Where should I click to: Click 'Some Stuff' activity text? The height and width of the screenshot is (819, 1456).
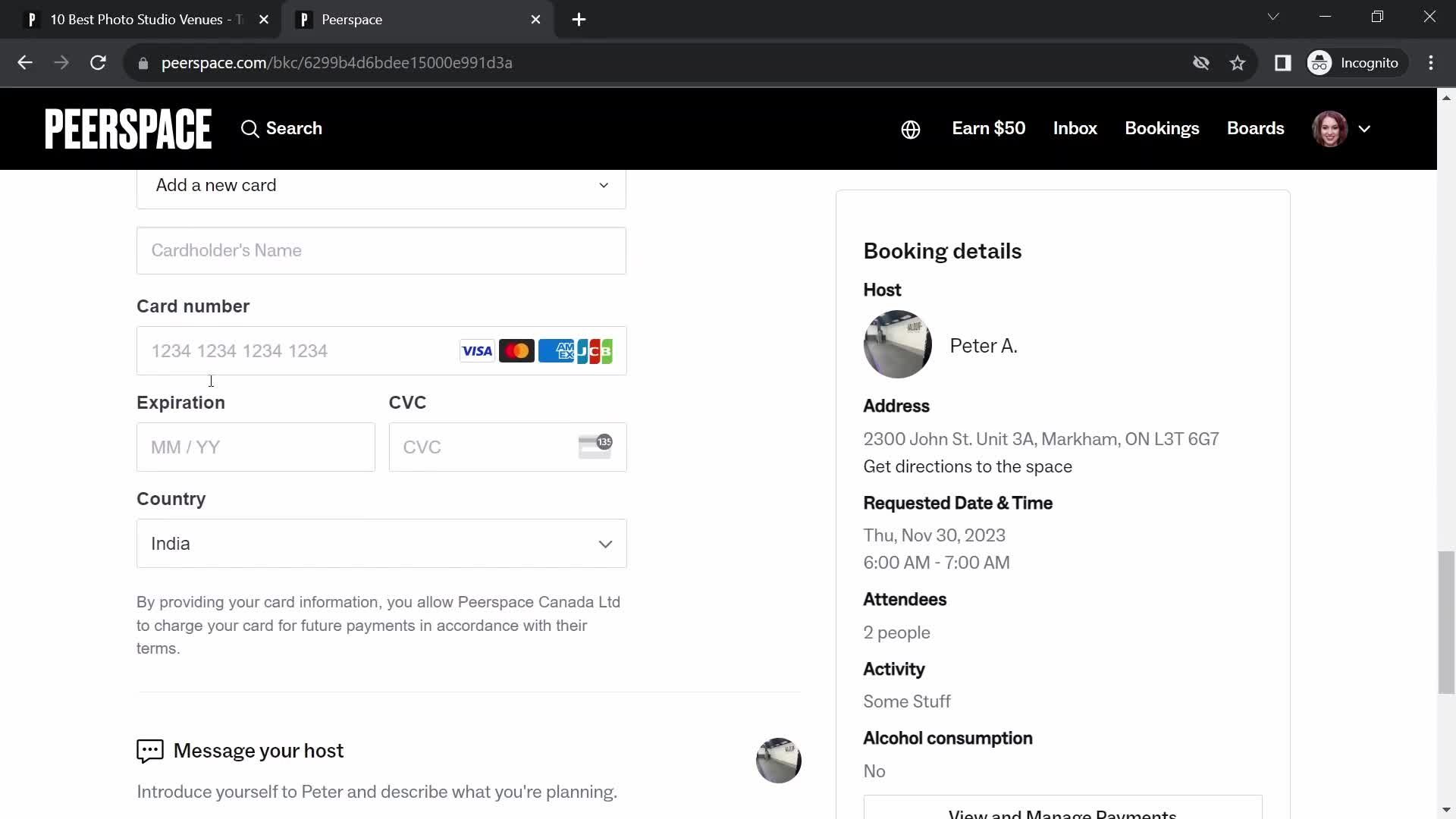[907, 702]
